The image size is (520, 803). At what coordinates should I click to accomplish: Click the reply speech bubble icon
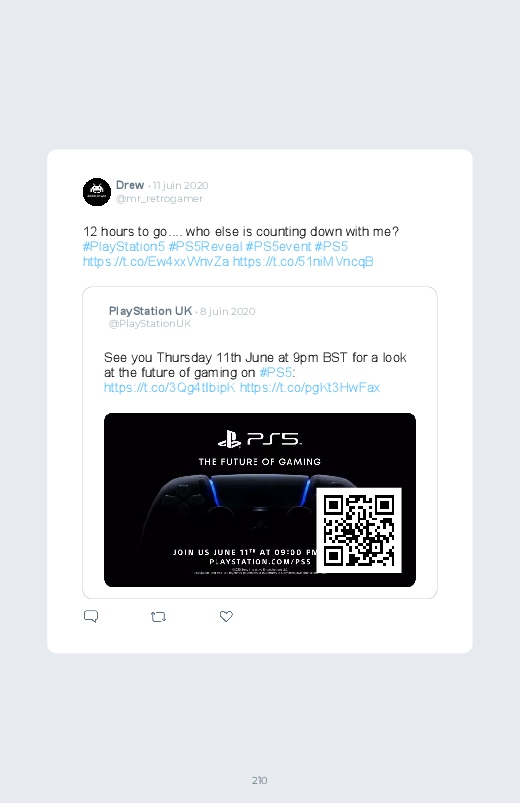[x=91, y=616]
